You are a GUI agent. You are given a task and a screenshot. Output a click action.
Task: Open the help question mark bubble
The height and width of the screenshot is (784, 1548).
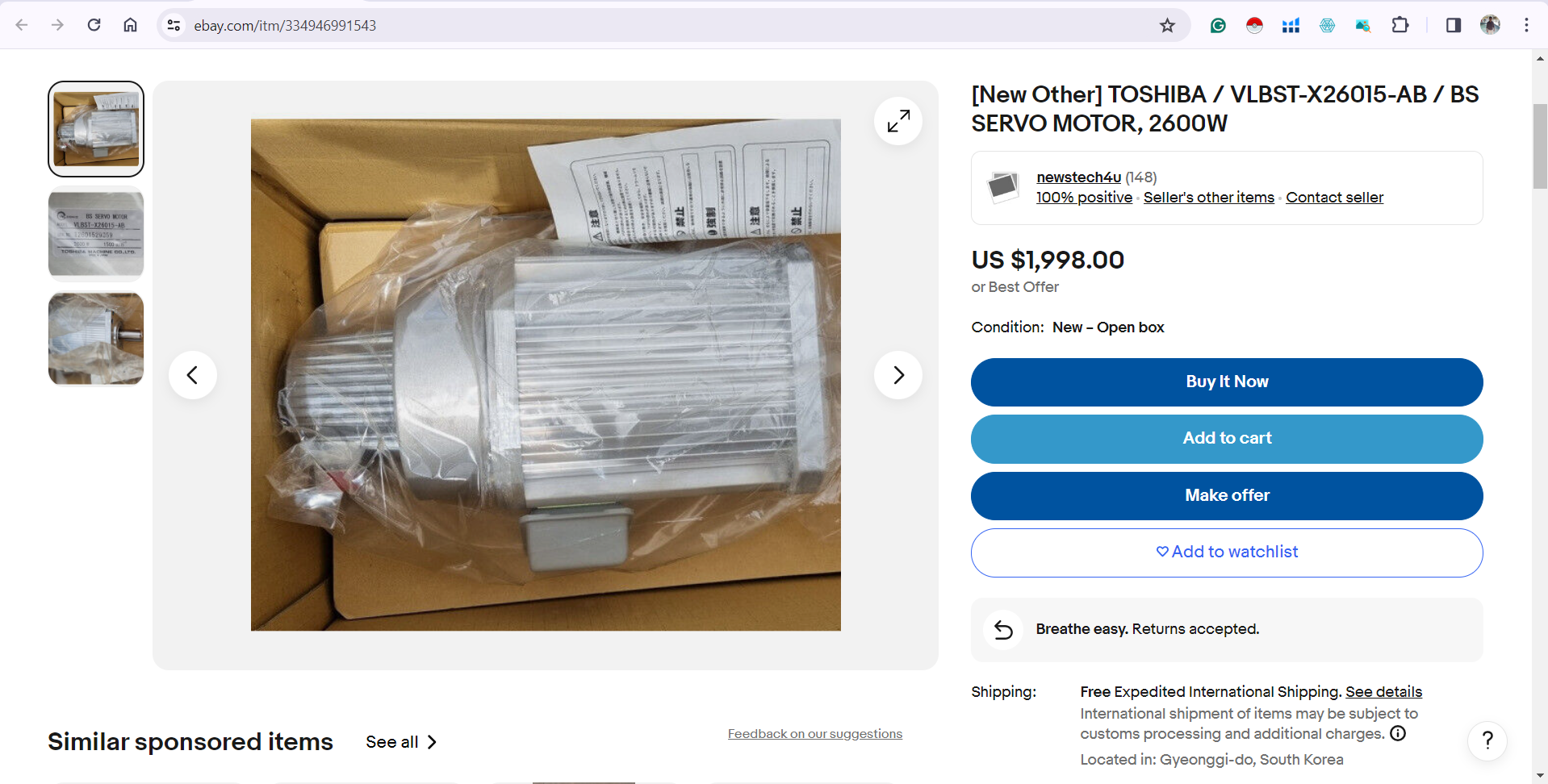point(1487,740)
